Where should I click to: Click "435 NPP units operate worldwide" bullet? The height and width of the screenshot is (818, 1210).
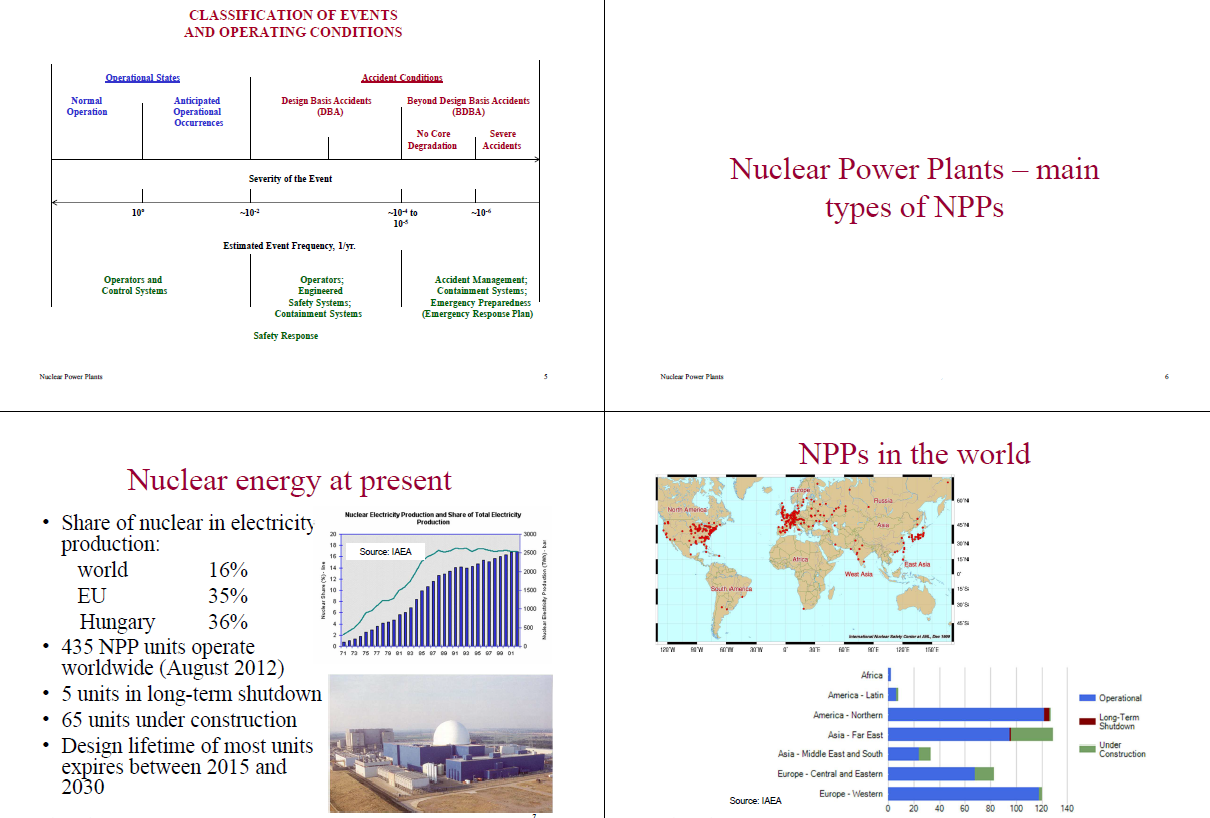click(x=173, y=657)
